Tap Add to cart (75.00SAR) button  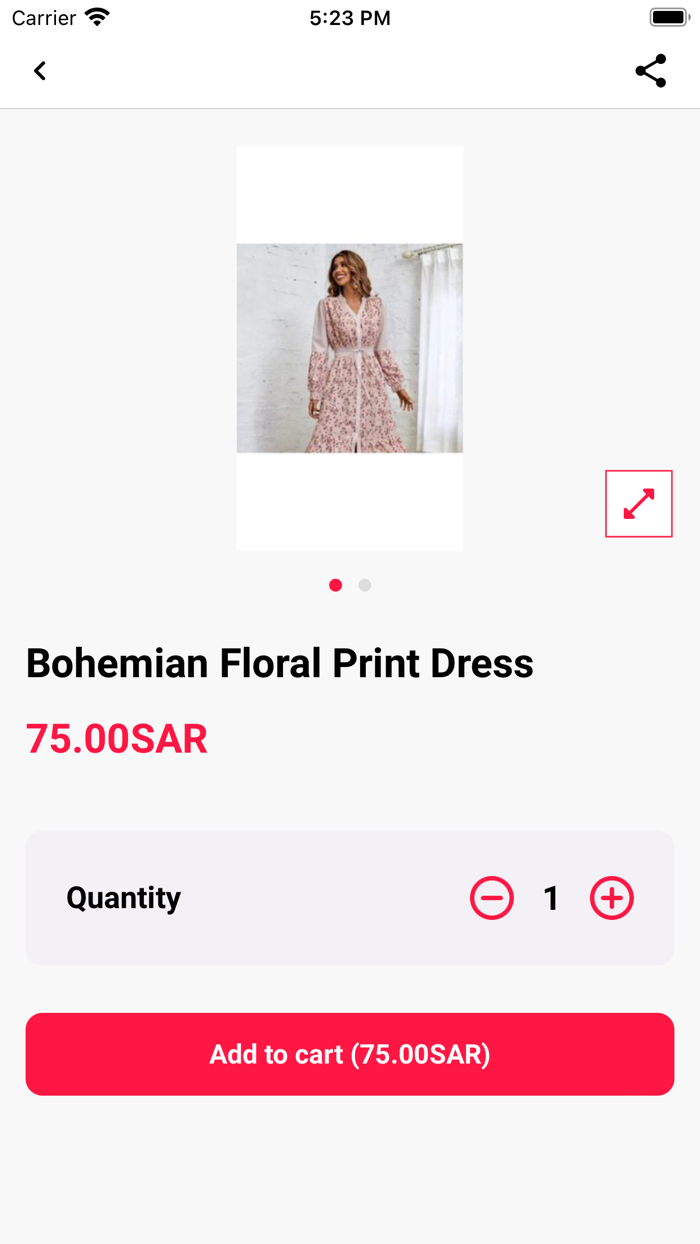click(x=349, y=1054)
